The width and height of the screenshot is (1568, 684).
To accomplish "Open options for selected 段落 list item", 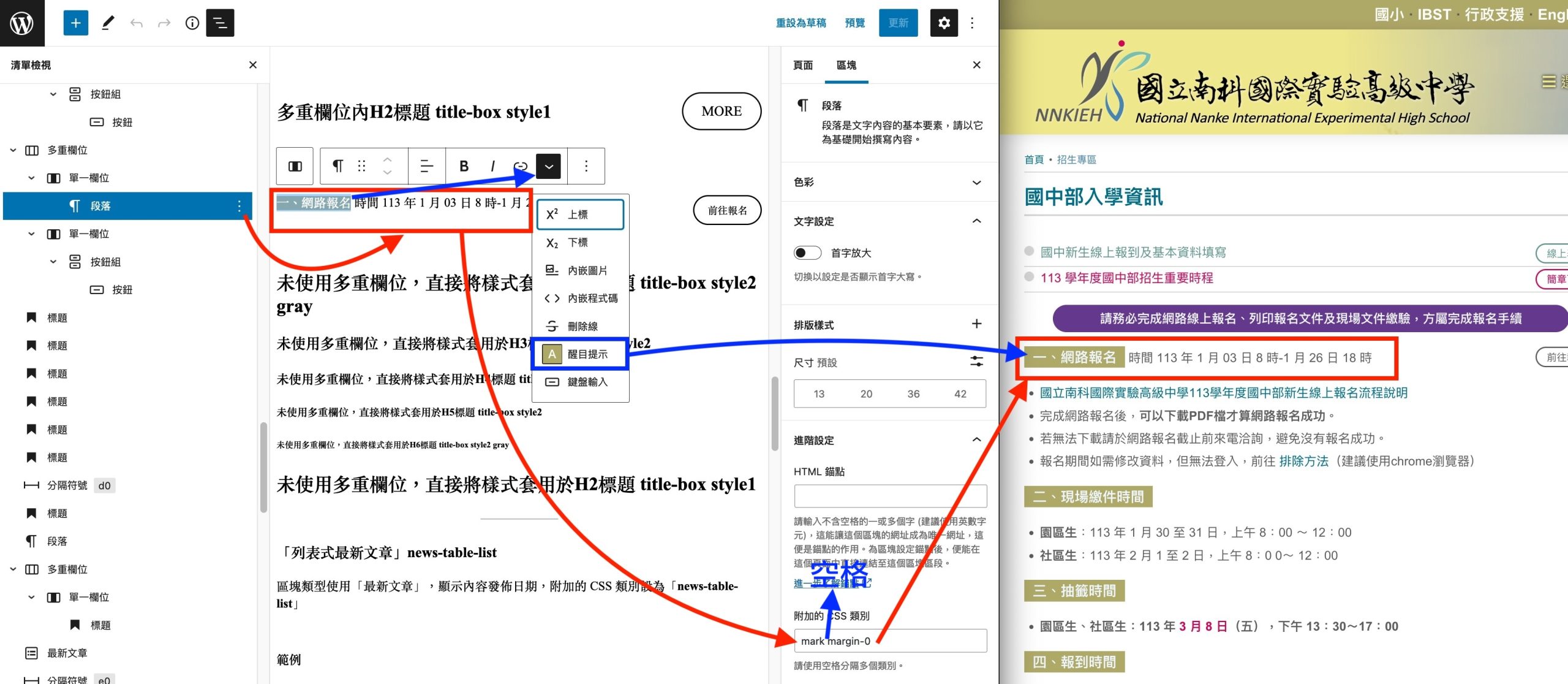I will (239, 206).
